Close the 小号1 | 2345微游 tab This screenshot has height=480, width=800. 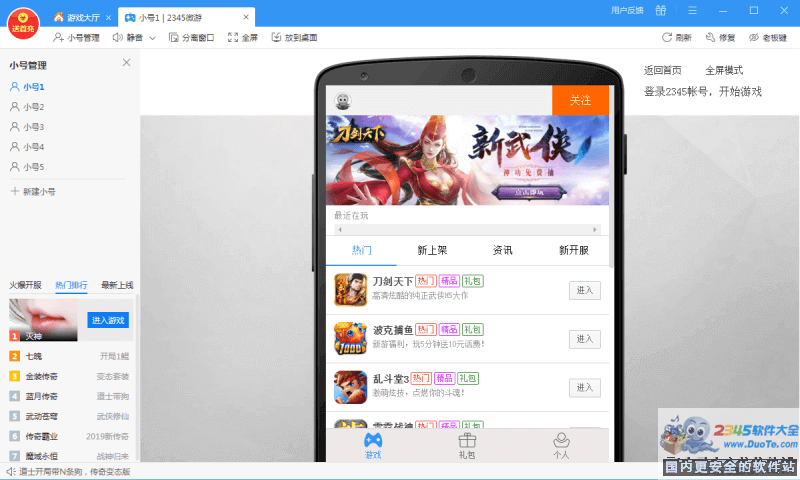[246, 17]
